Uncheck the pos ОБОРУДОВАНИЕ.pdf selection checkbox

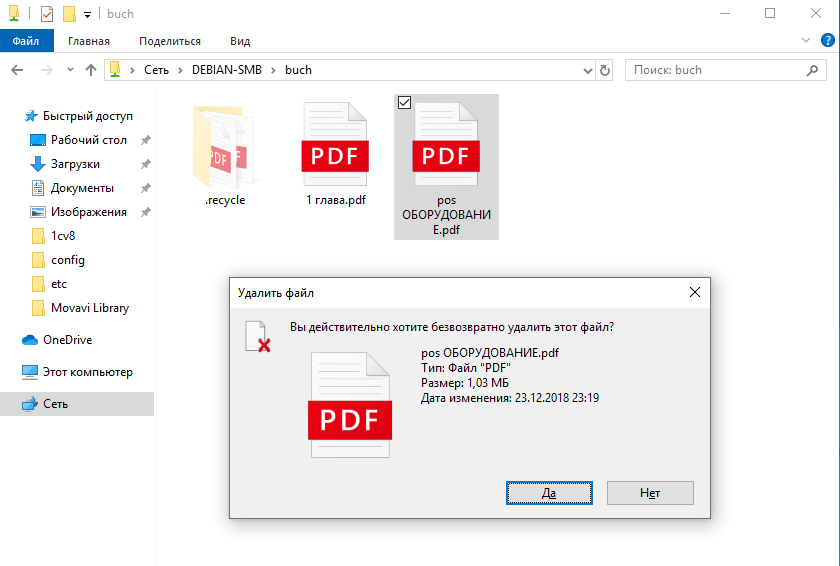(x=404, y=102)
